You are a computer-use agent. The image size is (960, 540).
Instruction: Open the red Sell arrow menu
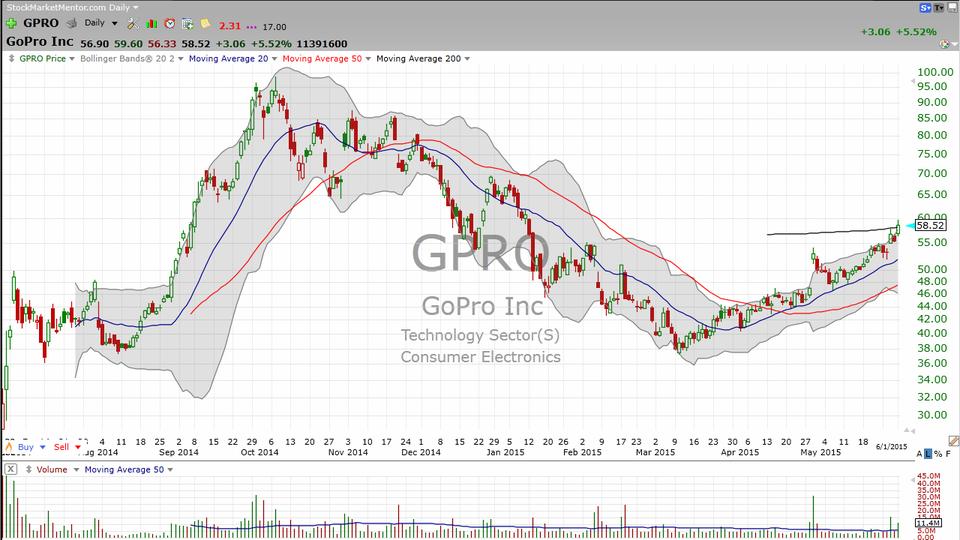pos(78,448)
